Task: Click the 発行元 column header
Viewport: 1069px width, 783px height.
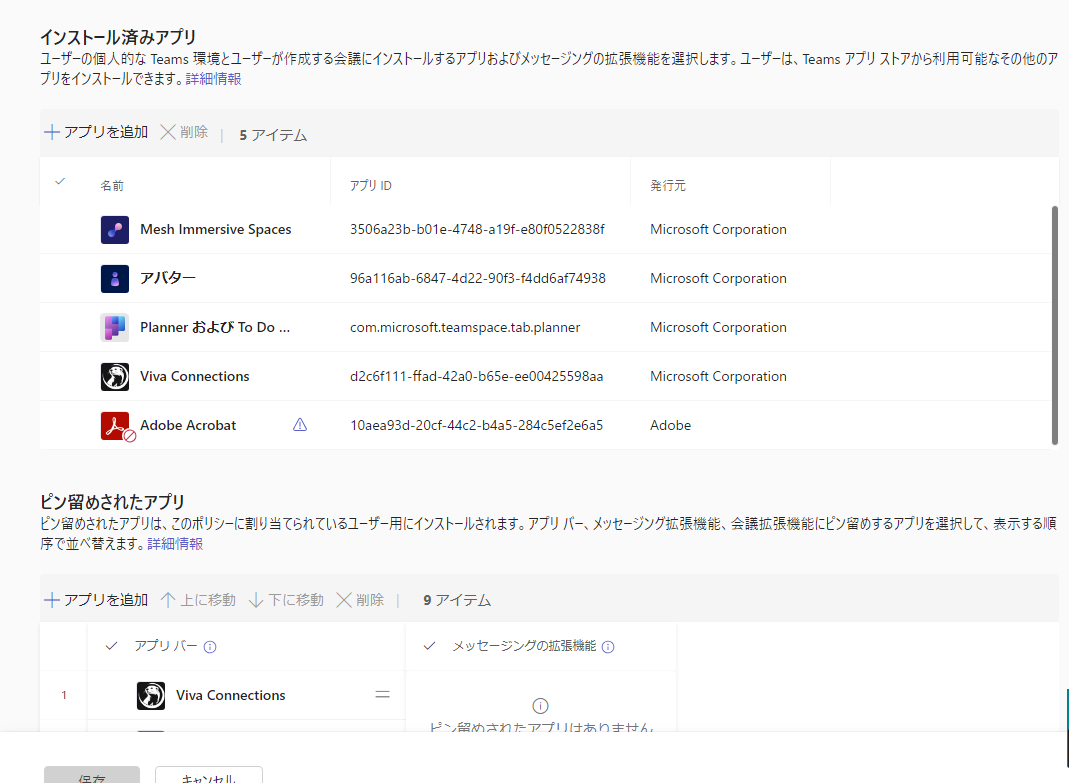Action: [x=668, y=186]
